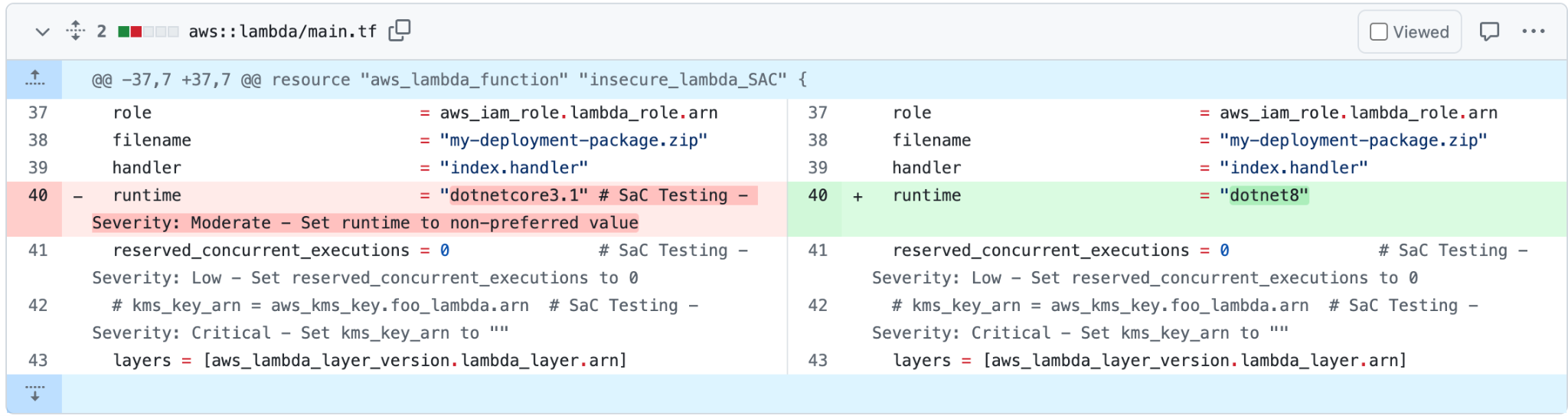
Task: Open the file comment icon
Action: click(x=1488, y=31)
